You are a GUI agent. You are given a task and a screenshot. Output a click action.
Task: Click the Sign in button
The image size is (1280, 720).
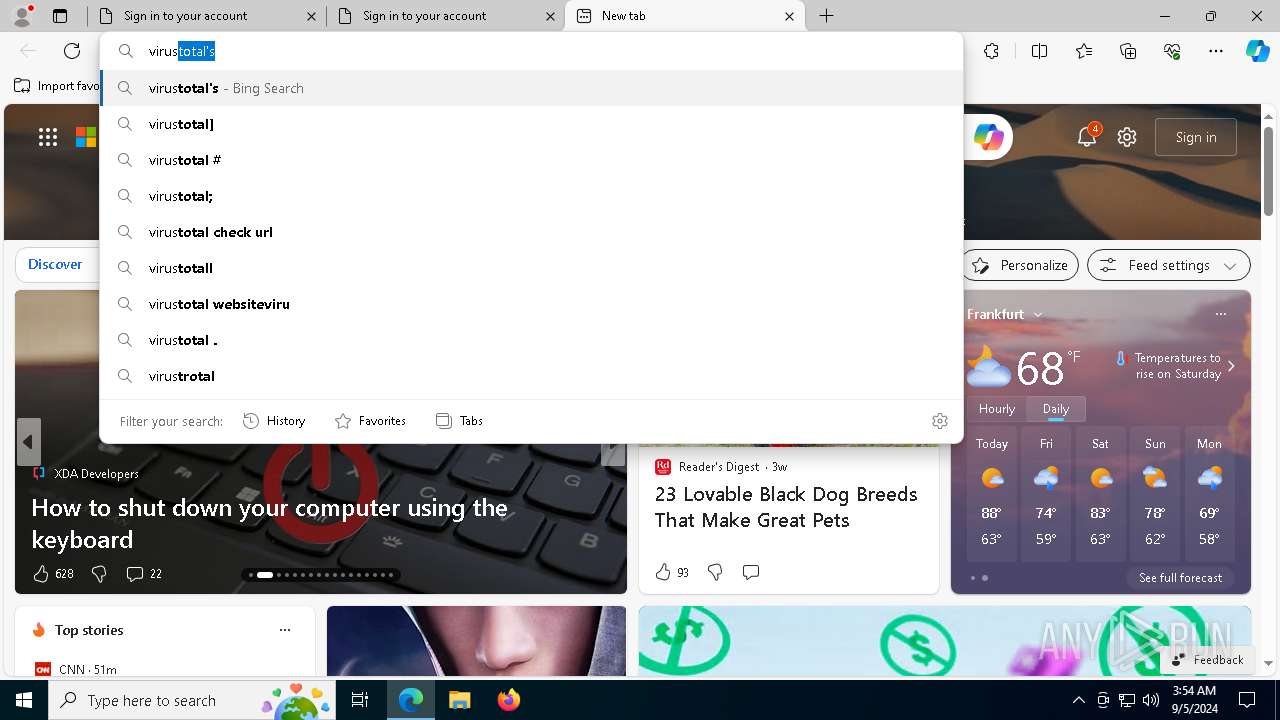1196,137
